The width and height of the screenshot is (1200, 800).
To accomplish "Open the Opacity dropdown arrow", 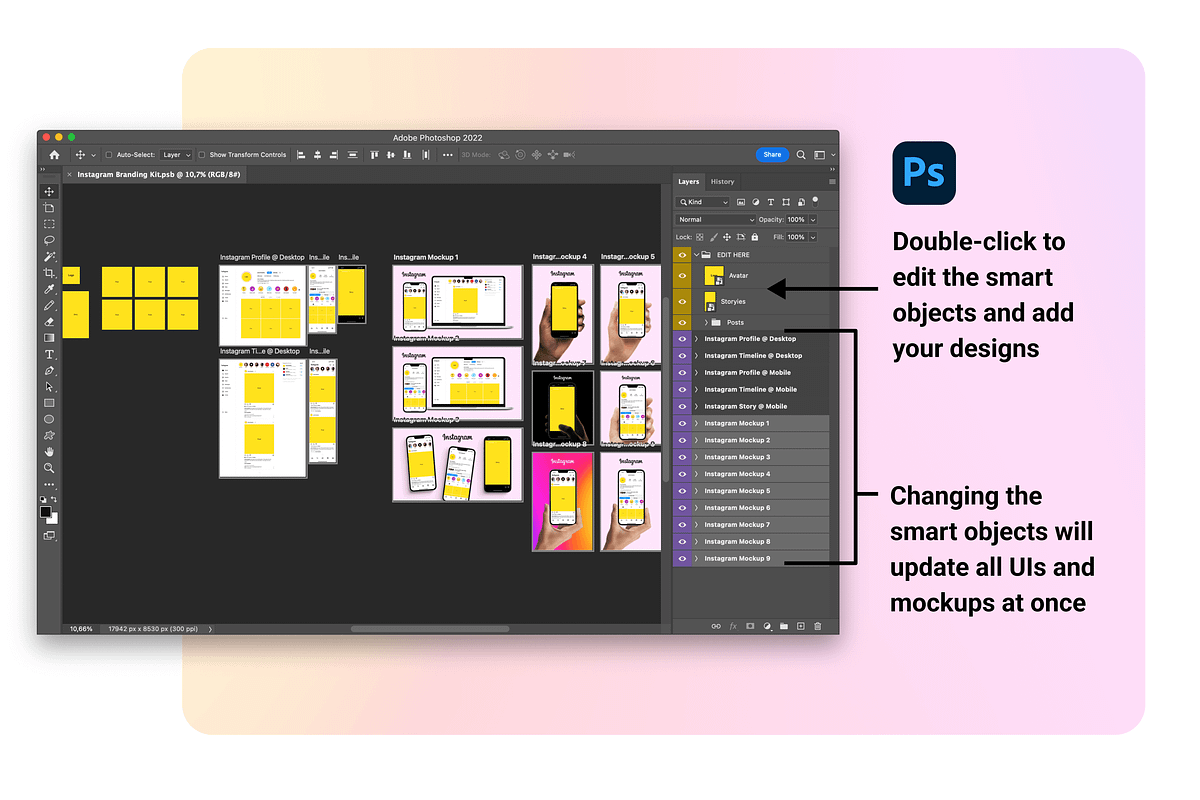I will (x=813, y=220).
